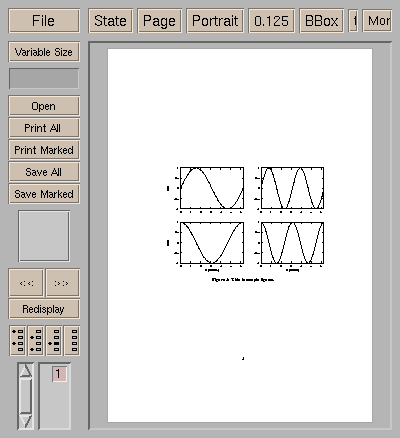This screenshot has width=400, height=438.
Task: Click the panner box above the page arrows
Action: (44, 236)
